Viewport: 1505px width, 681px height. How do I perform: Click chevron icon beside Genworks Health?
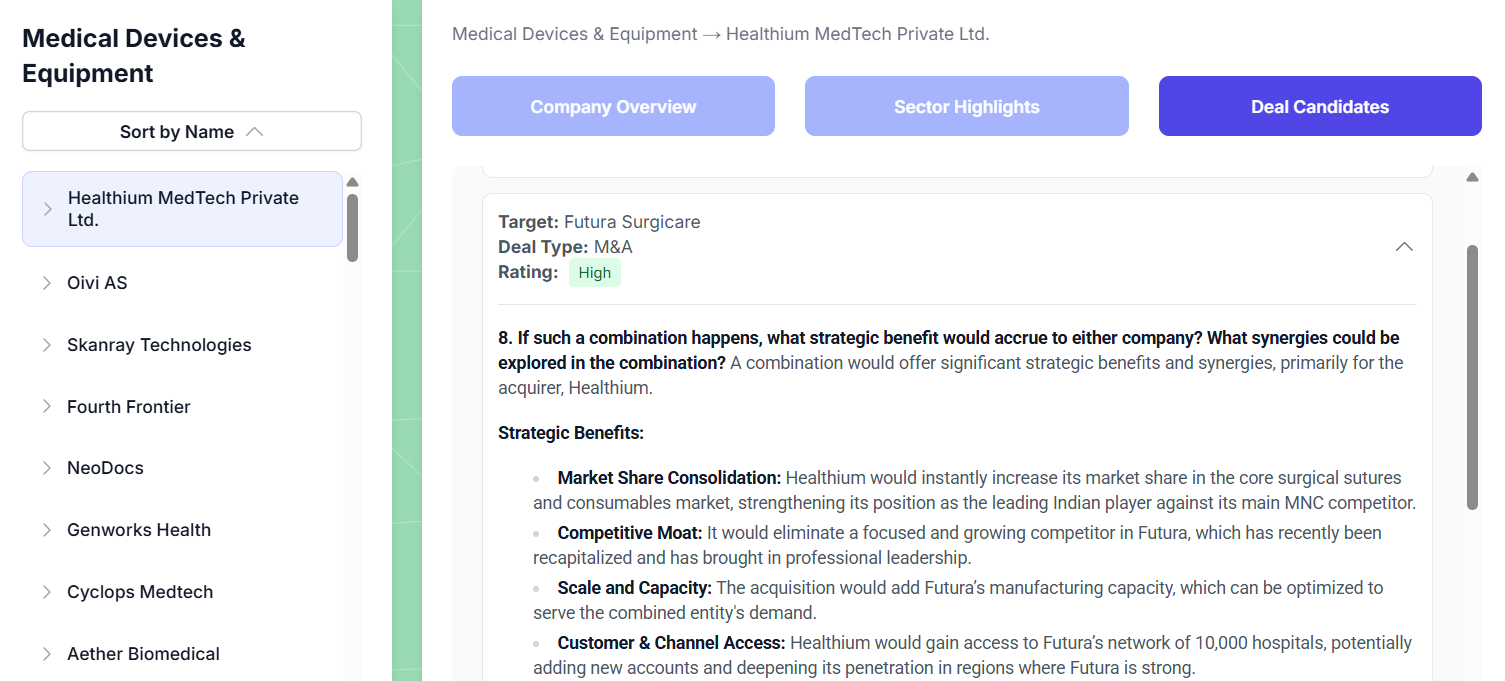pos(46,530)
